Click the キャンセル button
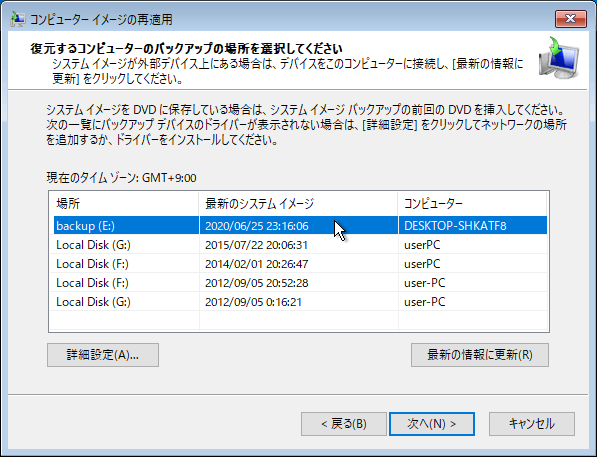The height and width of the screenshot is (457, 597). (x=532, y=424)
